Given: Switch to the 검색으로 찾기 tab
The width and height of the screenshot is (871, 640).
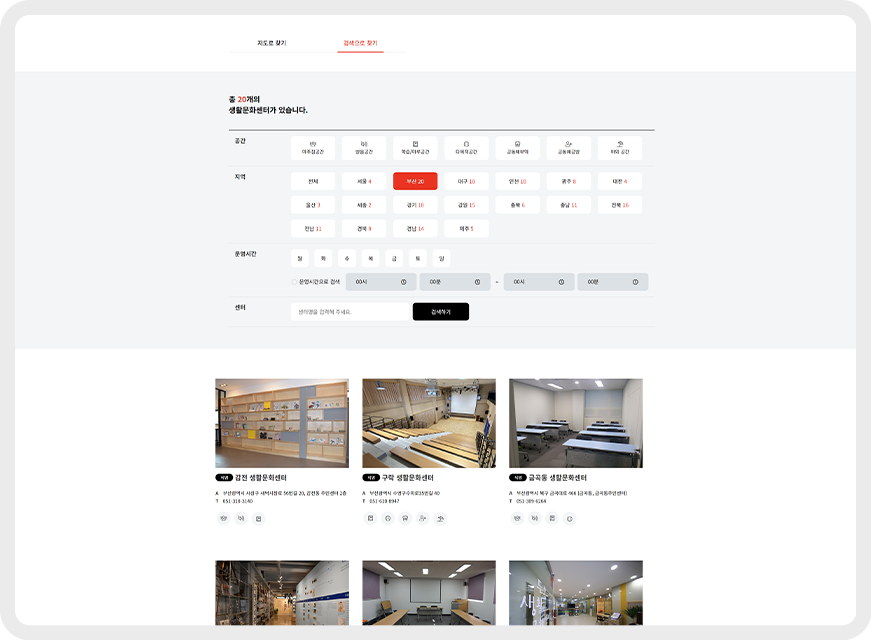Looking at the screenshot, I should pos(361,43).
